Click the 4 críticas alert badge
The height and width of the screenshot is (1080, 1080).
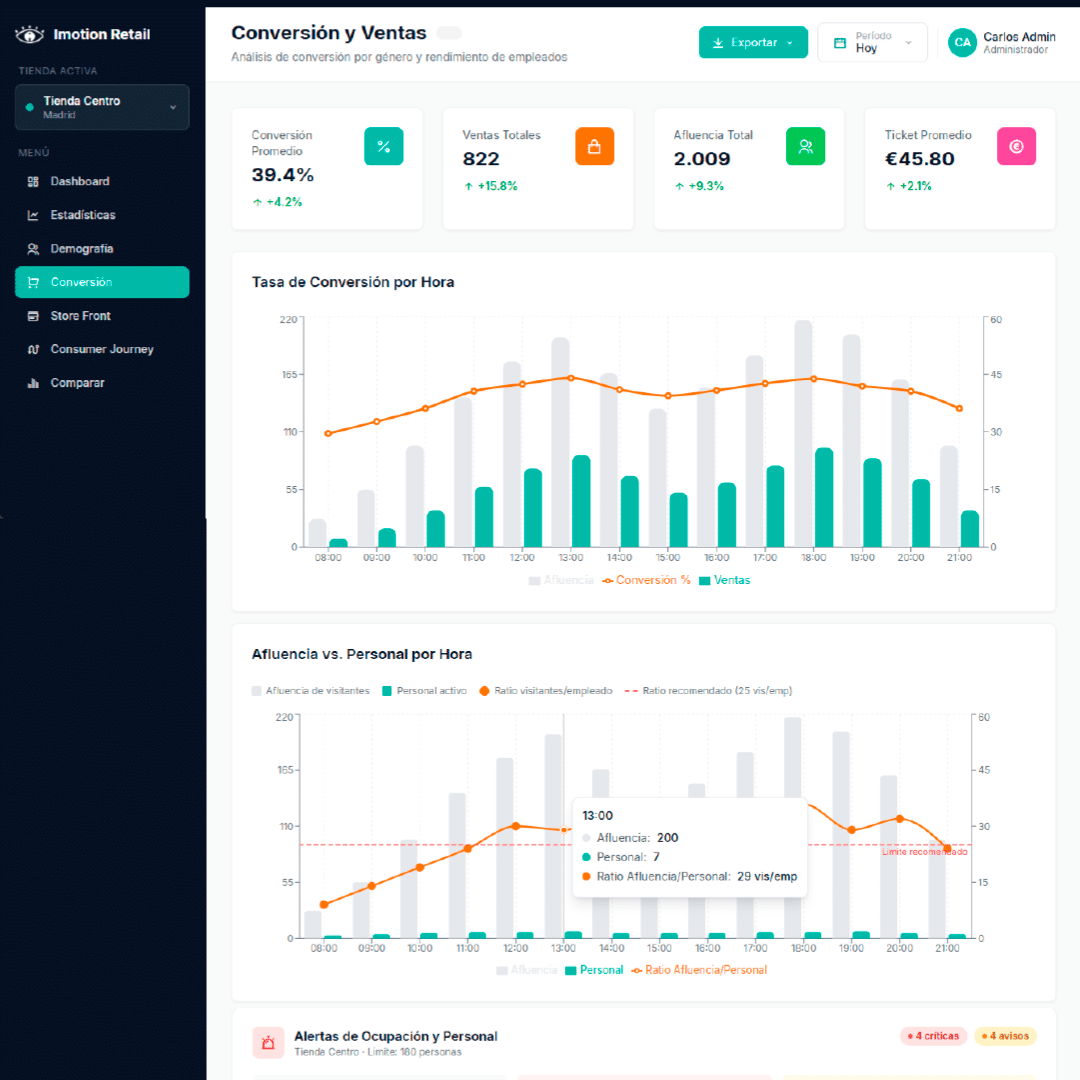932,1036
